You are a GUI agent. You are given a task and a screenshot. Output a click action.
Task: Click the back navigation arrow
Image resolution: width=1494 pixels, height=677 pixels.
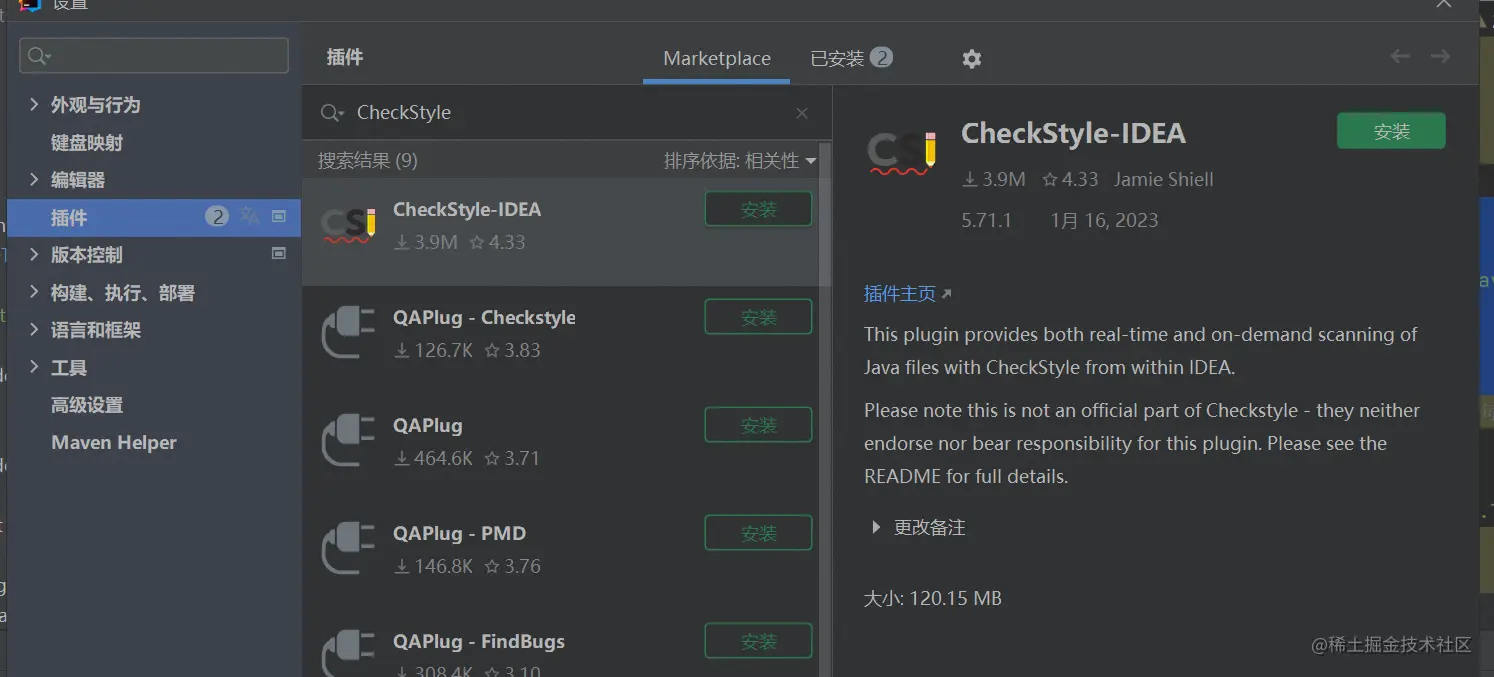pos(1400,57)
